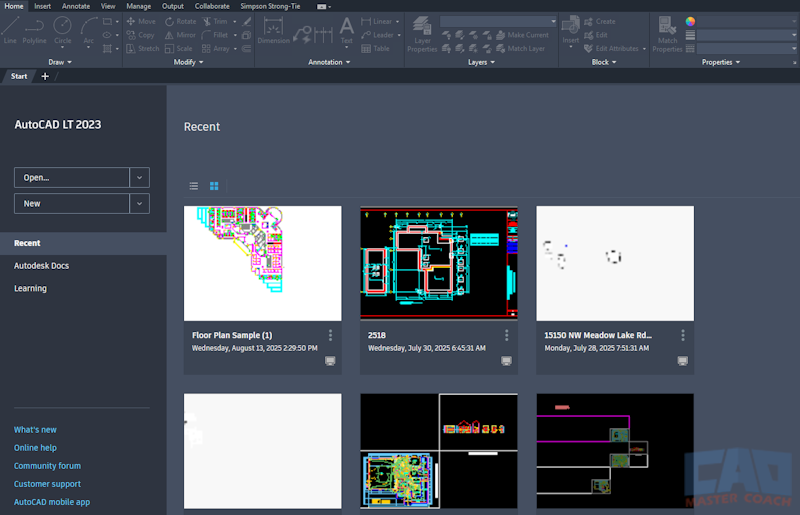Click the Mirror tool
Image resolution: width=800 pixels, height=515 pixels.
180,35
